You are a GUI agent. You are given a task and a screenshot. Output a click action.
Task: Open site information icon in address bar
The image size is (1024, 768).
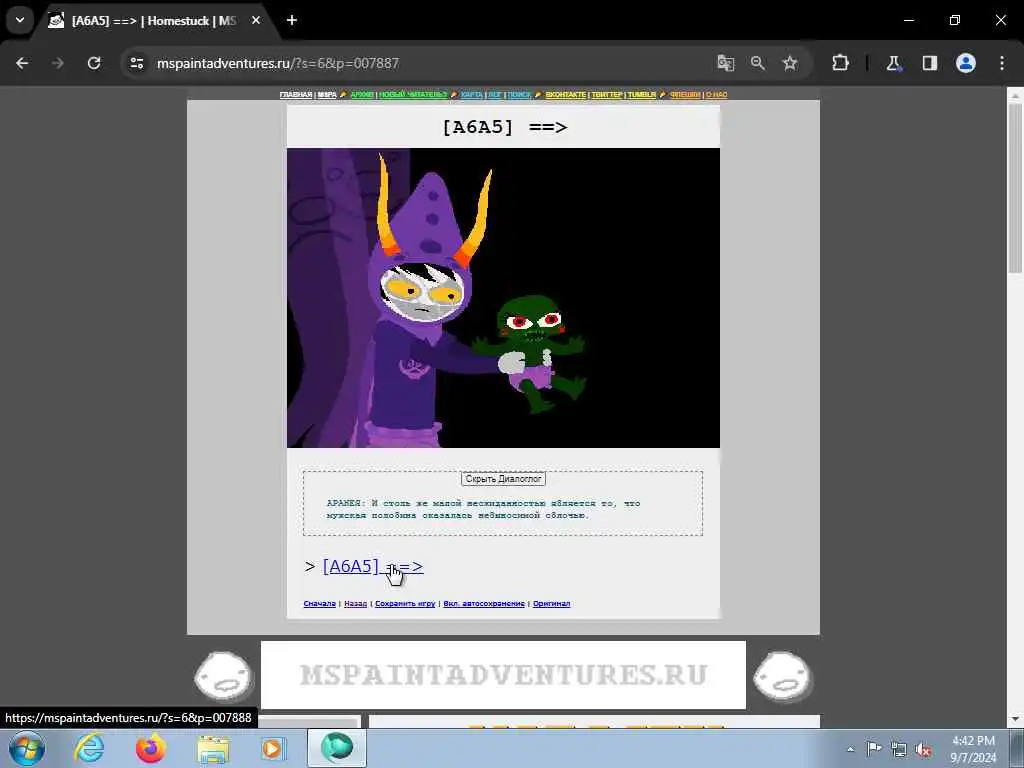coord(136,63)
